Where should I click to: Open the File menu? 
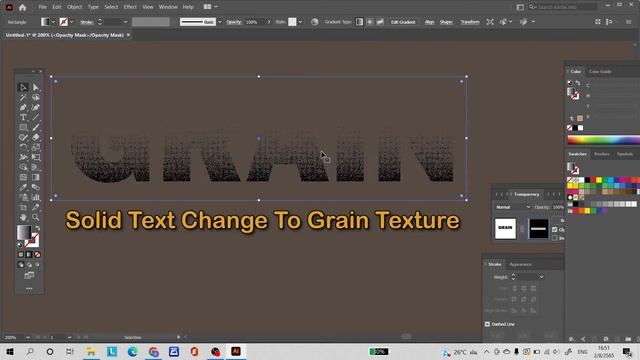click(42, 7)
